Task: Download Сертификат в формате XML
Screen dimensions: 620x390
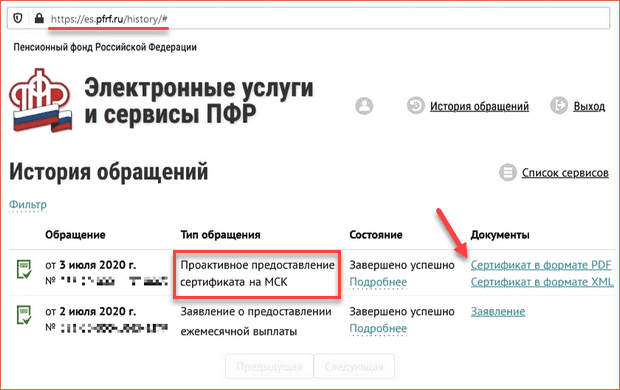Action: [542, 282]
